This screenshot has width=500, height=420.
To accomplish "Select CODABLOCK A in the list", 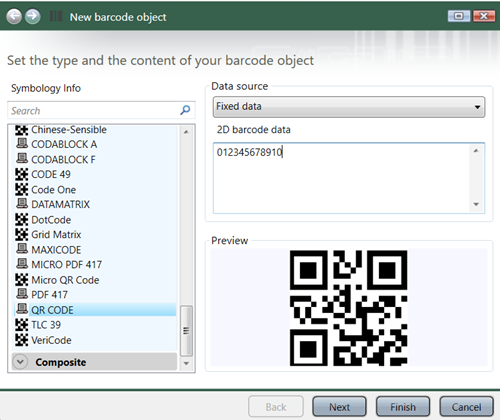I will click(64, 144).
